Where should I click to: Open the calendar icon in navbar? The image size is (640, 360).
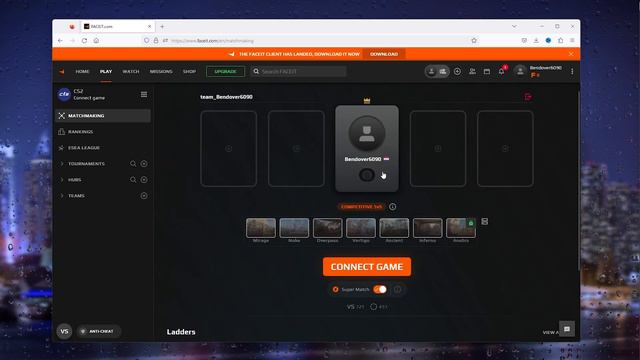[x=487, y=71]
